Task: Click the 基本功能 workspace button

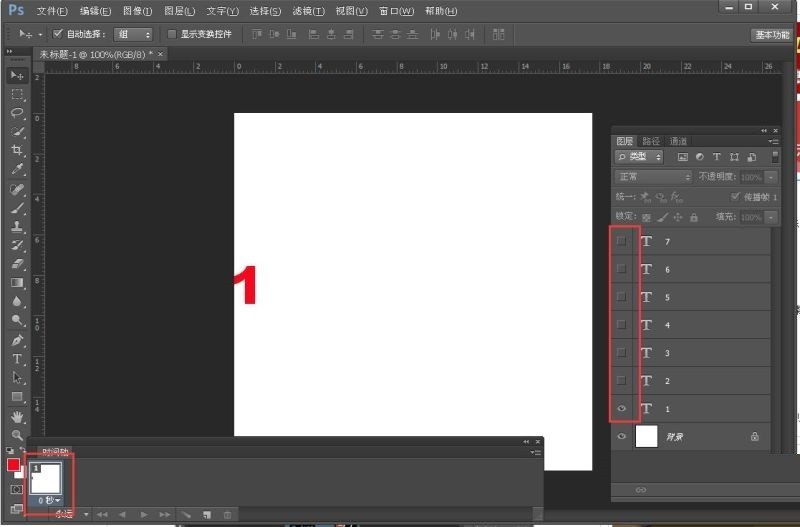Action: (770, 34)
